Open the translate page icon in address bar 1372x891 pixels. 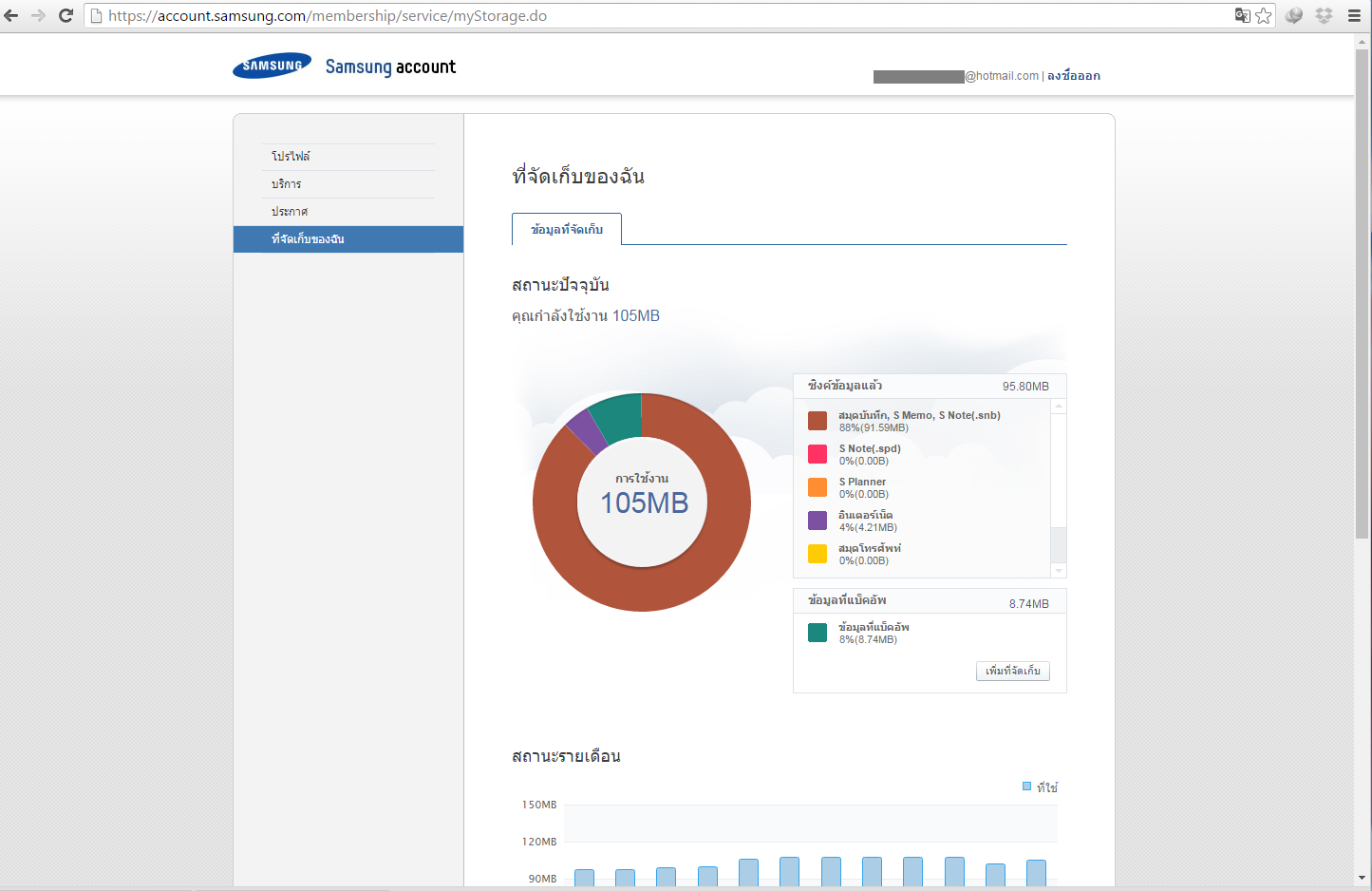[x=1242, y=15]
